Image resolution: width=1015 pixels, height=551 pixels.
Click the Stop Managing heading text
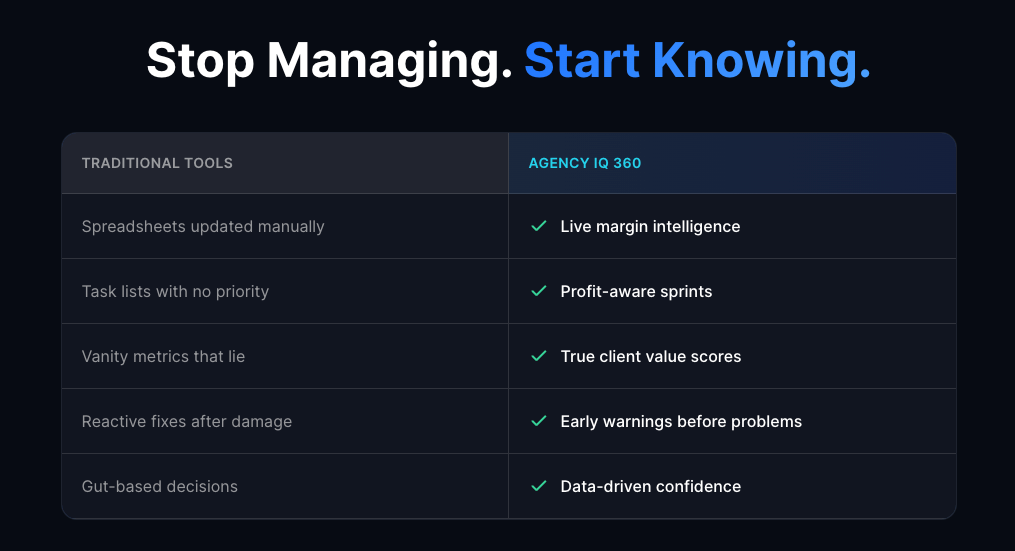tap(329, 61)
